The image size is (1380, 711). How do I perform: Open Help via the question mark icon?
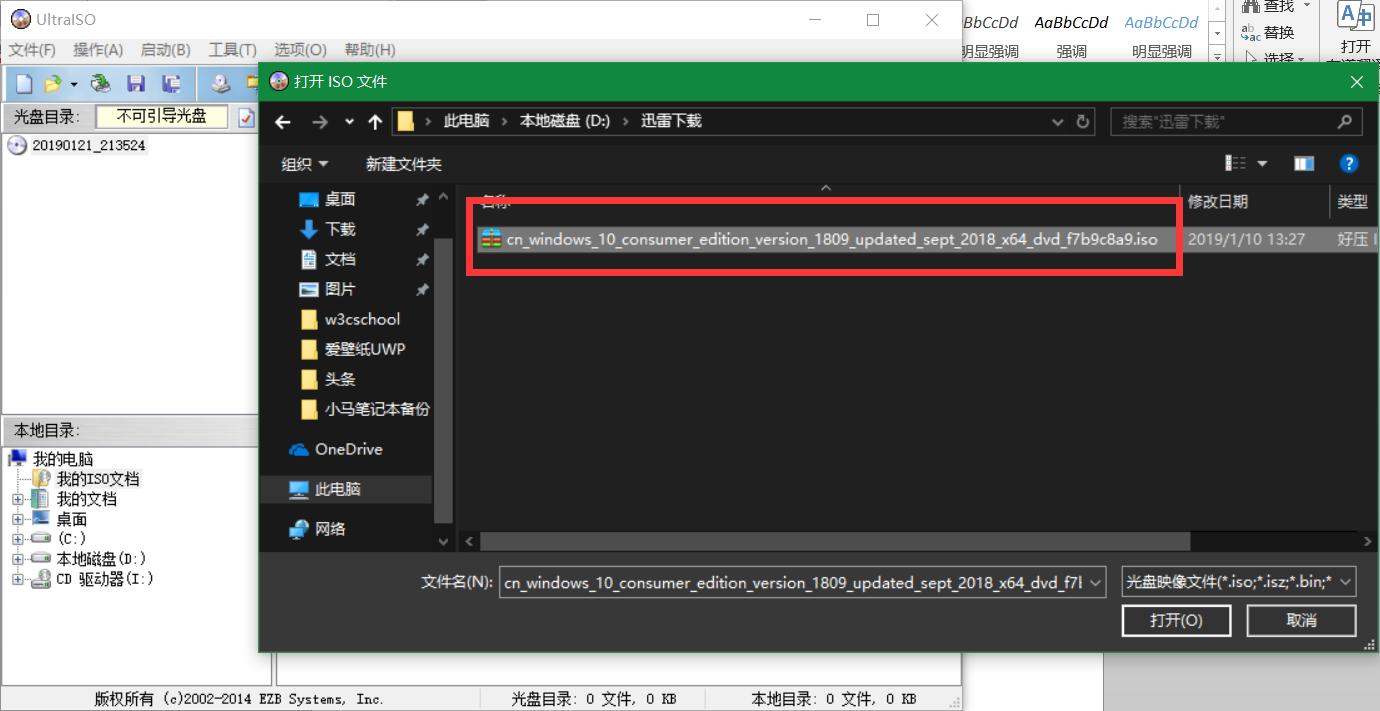click(1349, 163)
